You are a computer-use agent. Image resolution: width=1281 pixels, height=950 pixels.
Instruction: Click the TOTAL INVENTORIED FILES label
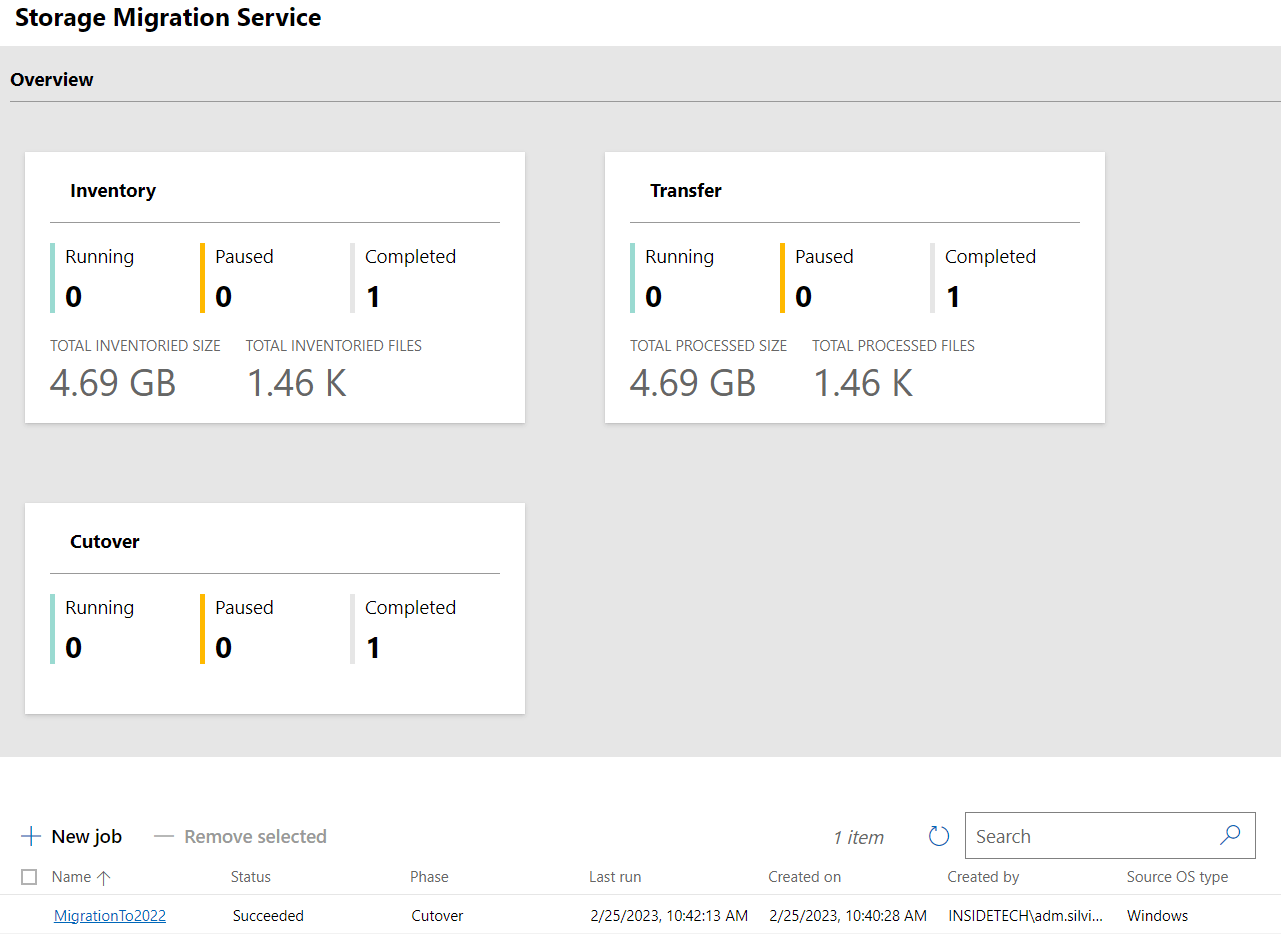pyautogui.click(x=334, y=346)
